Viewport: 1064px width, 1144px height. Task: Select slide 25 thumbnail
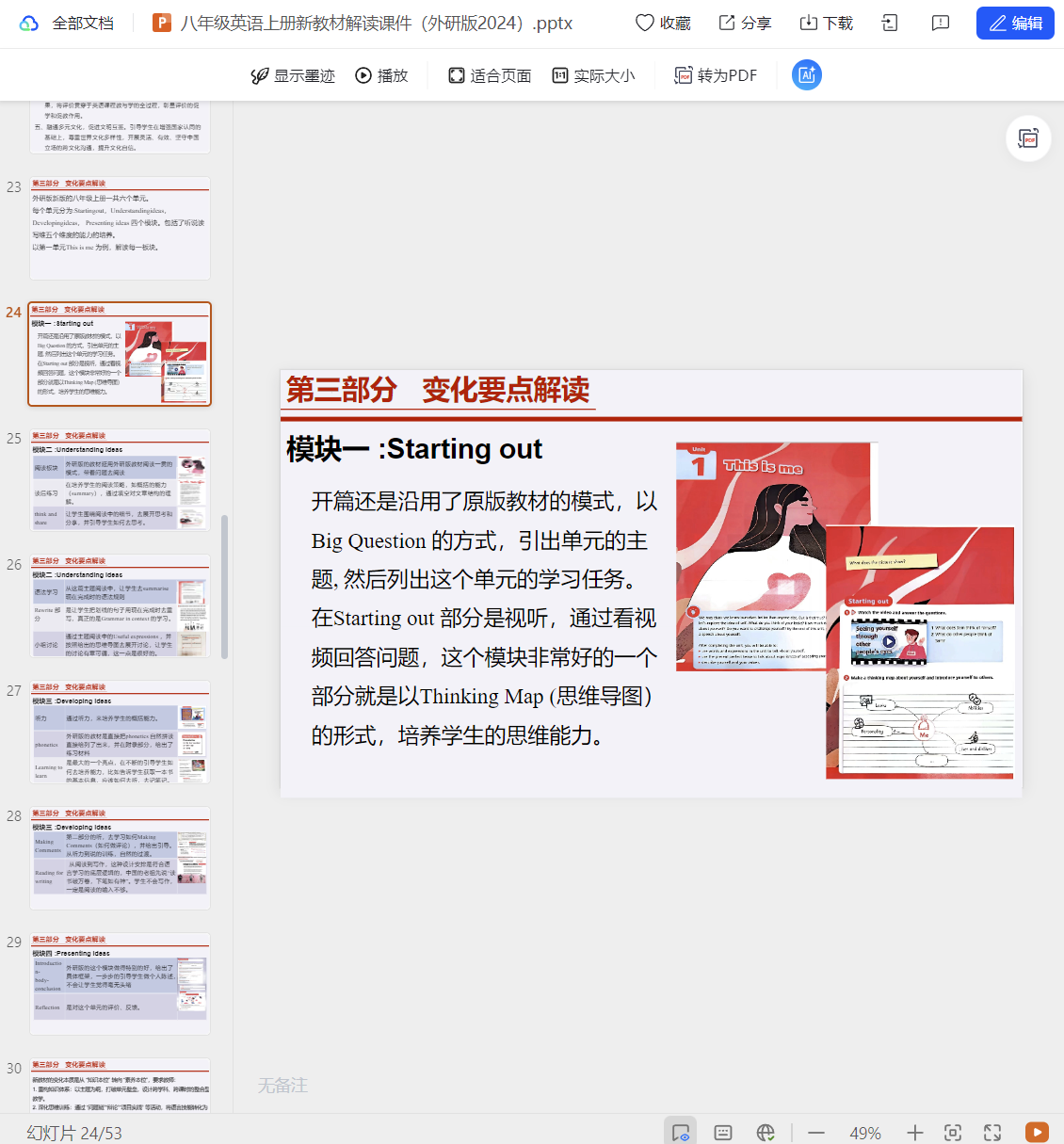(120, 479)
